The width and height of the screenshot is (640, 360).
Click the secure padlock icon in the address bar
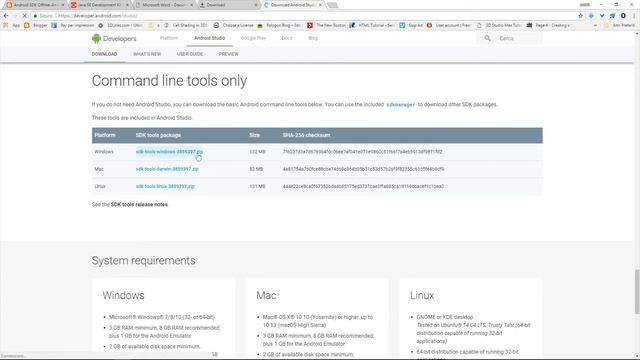pyautogui.click(x=35, y=16)
